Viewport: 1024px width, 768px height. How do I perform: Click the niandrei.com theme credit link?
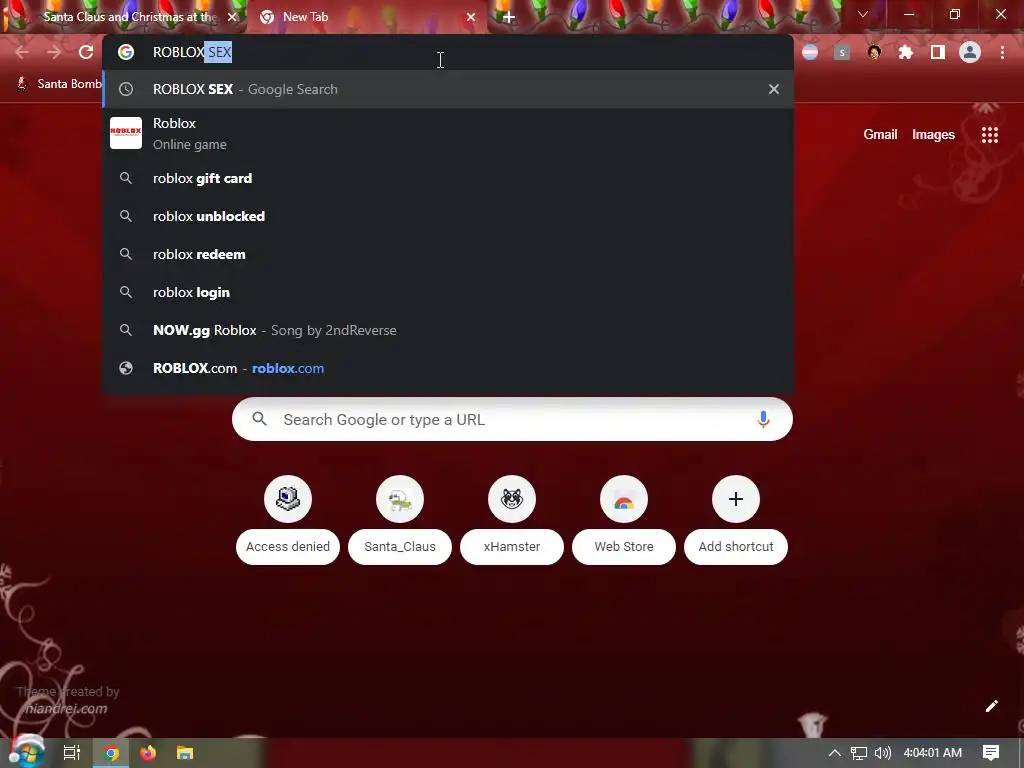point(66,709)
